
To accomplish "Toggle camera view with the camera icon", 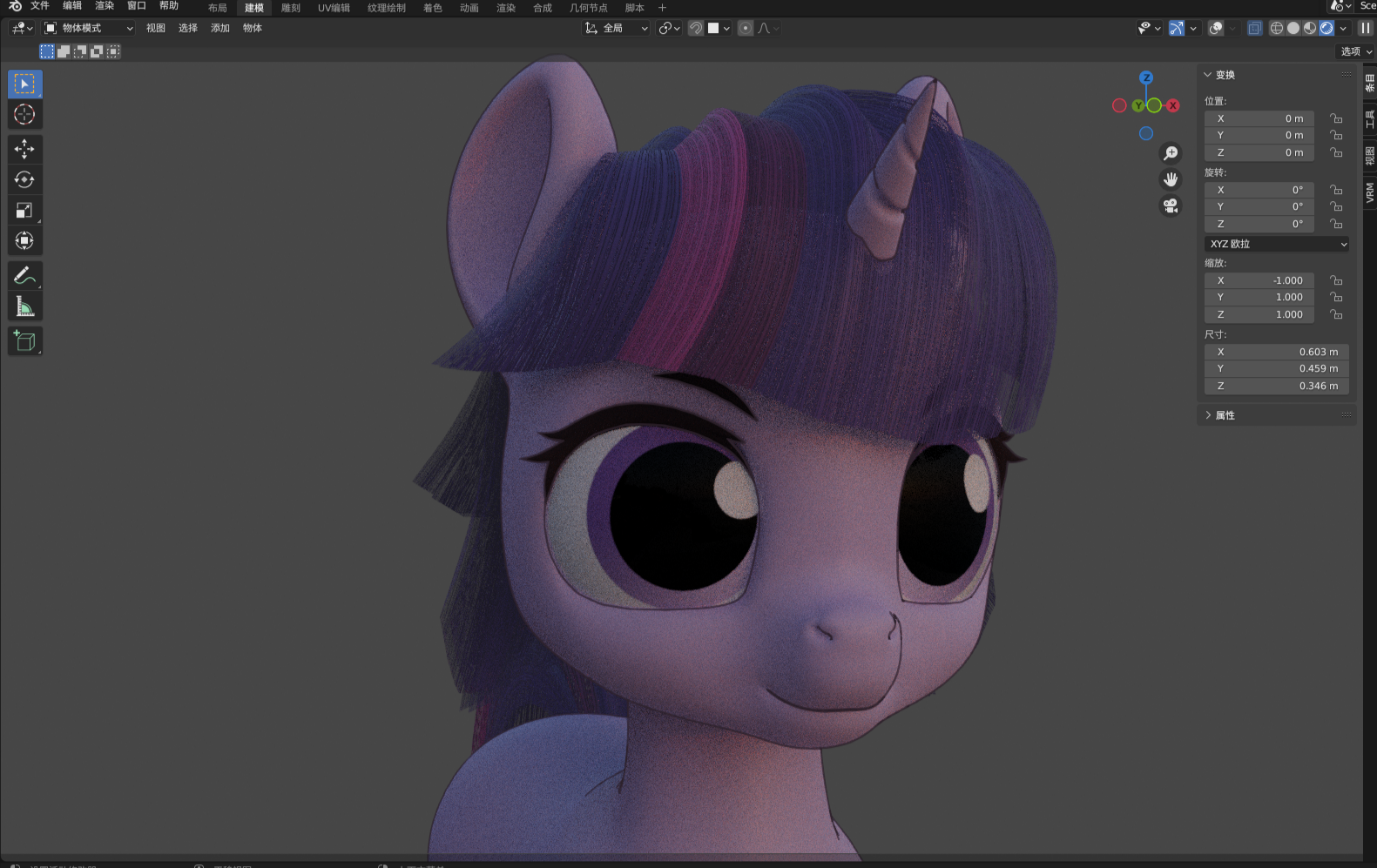I will tap(1171, 205).
